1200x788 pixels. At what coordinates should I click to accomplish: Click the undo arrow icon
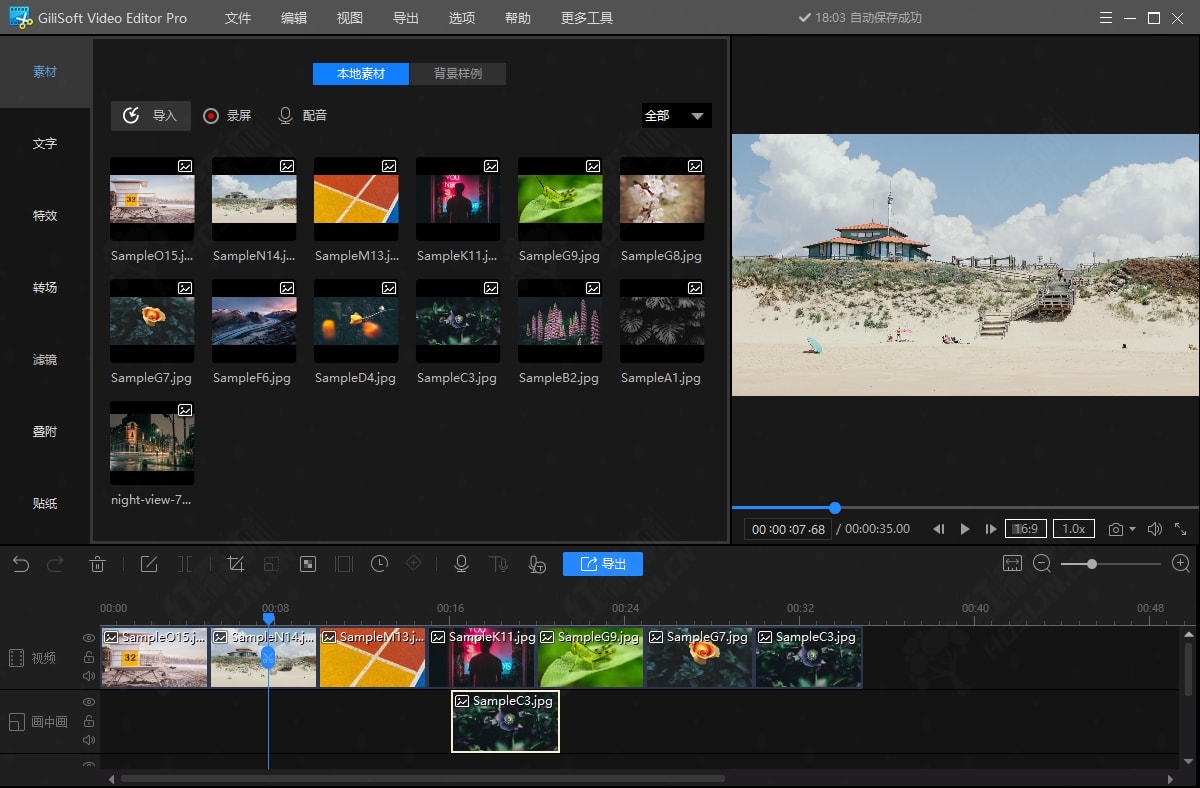click(21, 565)
